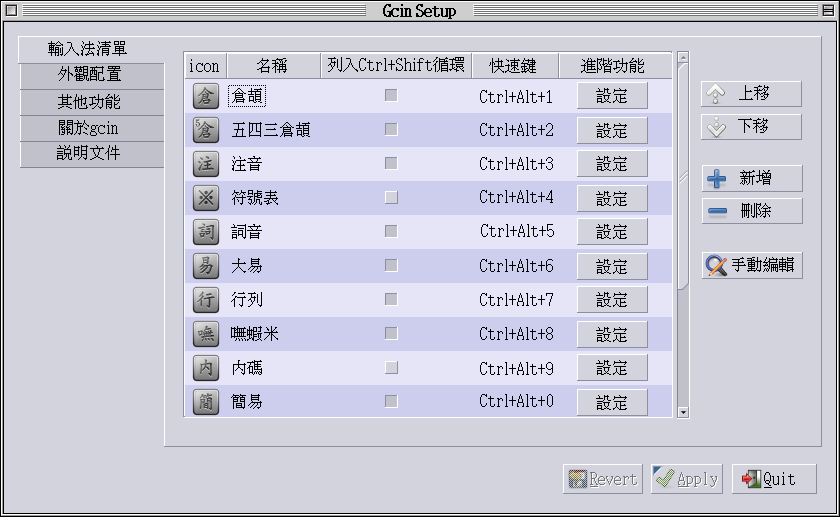The height and width of the screenshot is (517, 840).
Task: Click the 簡易 input method icon
Action: (205, 401)
